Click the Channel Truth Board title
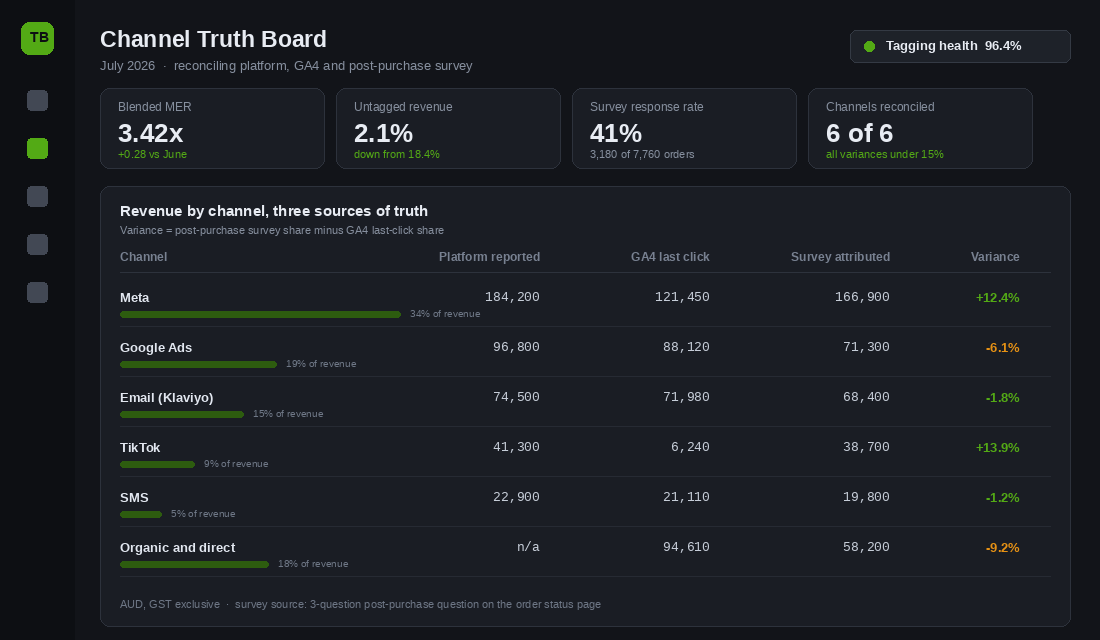 pyautogui.click(x=213, y=39)
